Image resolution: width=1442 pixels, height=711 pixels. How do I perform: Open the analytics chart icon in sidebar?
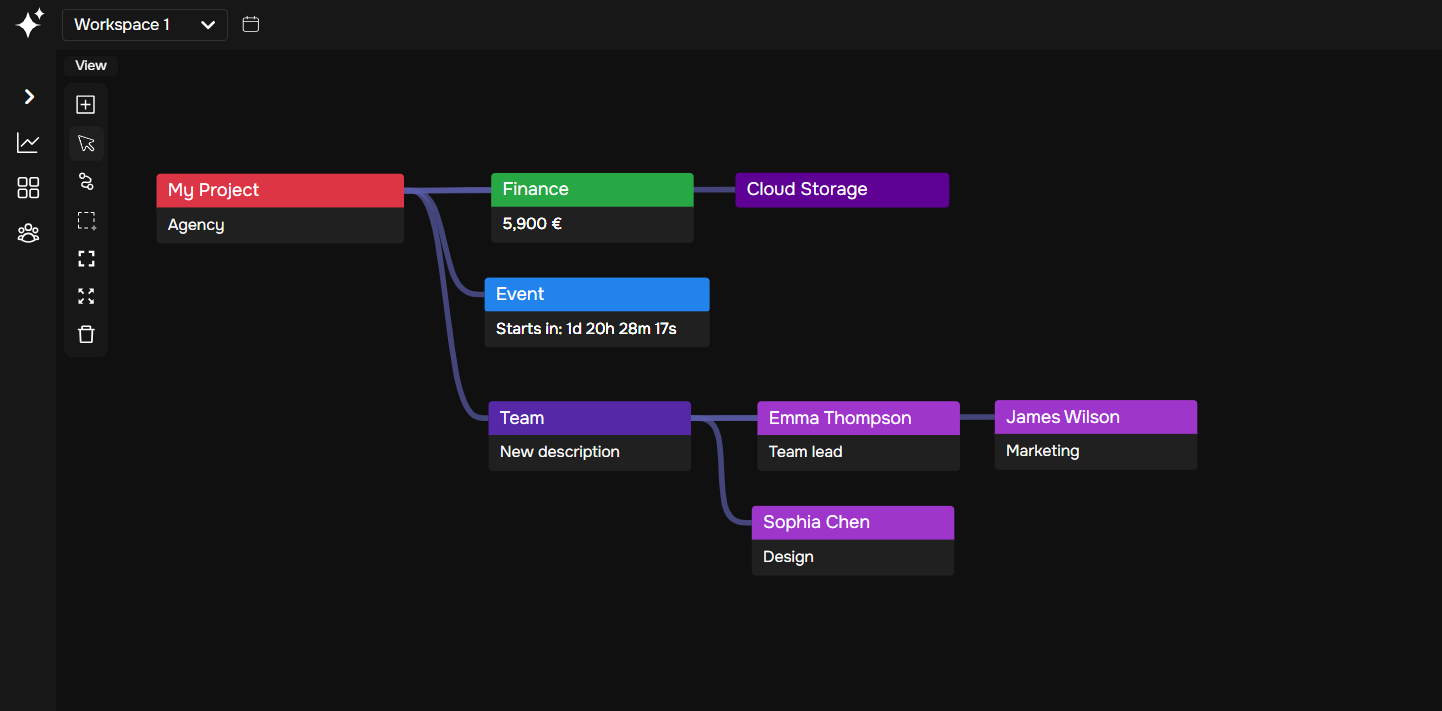(x=28, y=143)
